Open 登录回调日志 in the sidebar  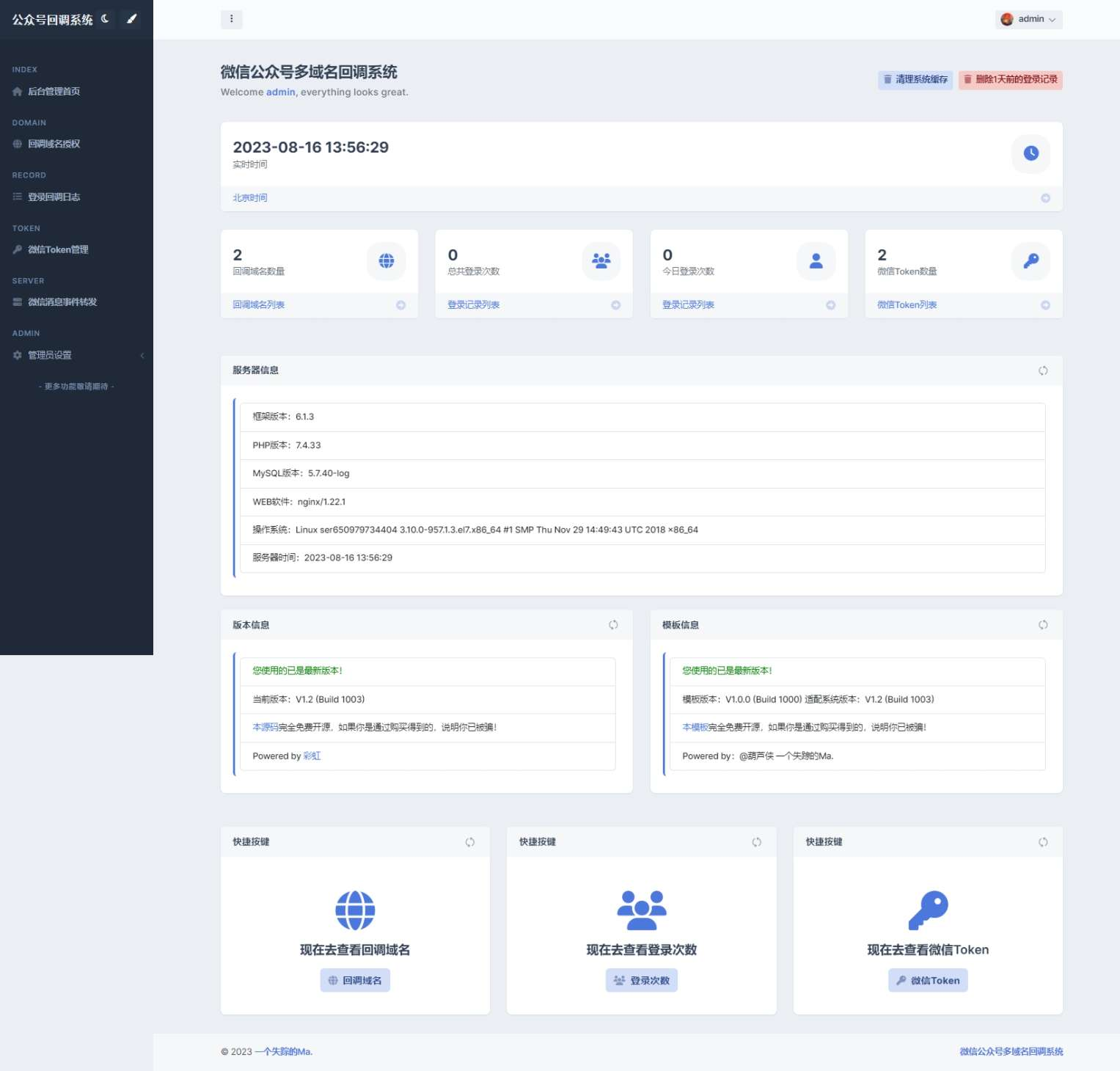(54, 197)
